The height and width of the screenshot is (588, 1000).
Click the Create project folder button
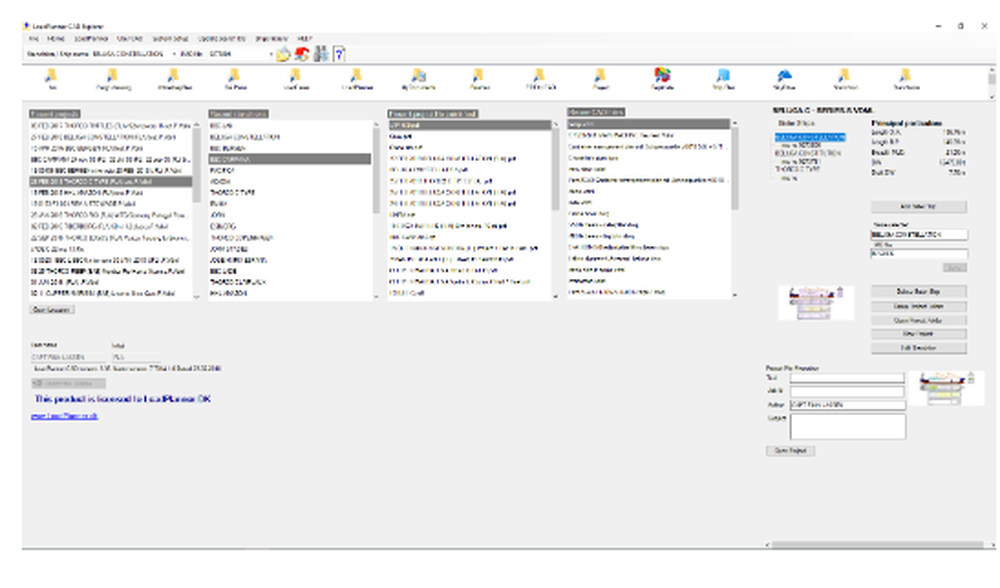918,306
